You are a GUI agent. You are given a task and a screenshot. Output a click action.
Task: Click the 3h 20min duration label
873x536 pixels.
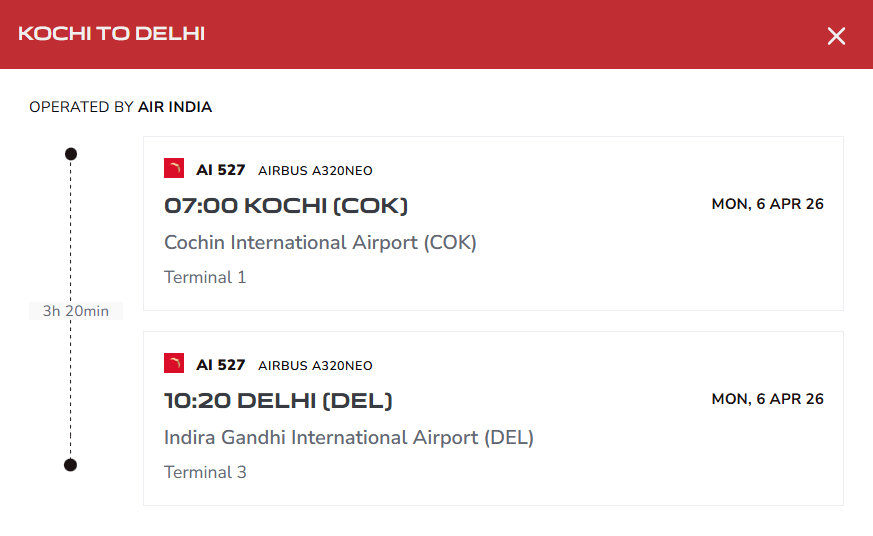point(76,311)
